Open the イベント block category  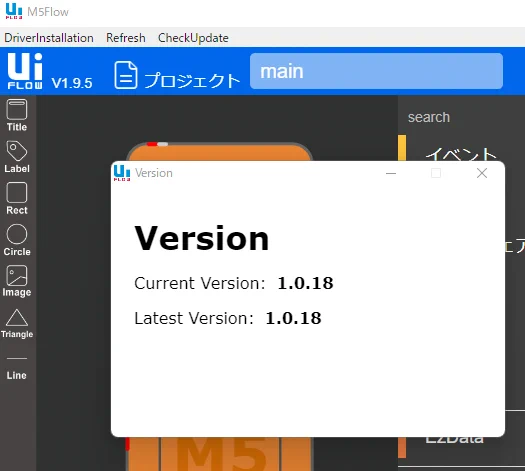tap(460, 155)
